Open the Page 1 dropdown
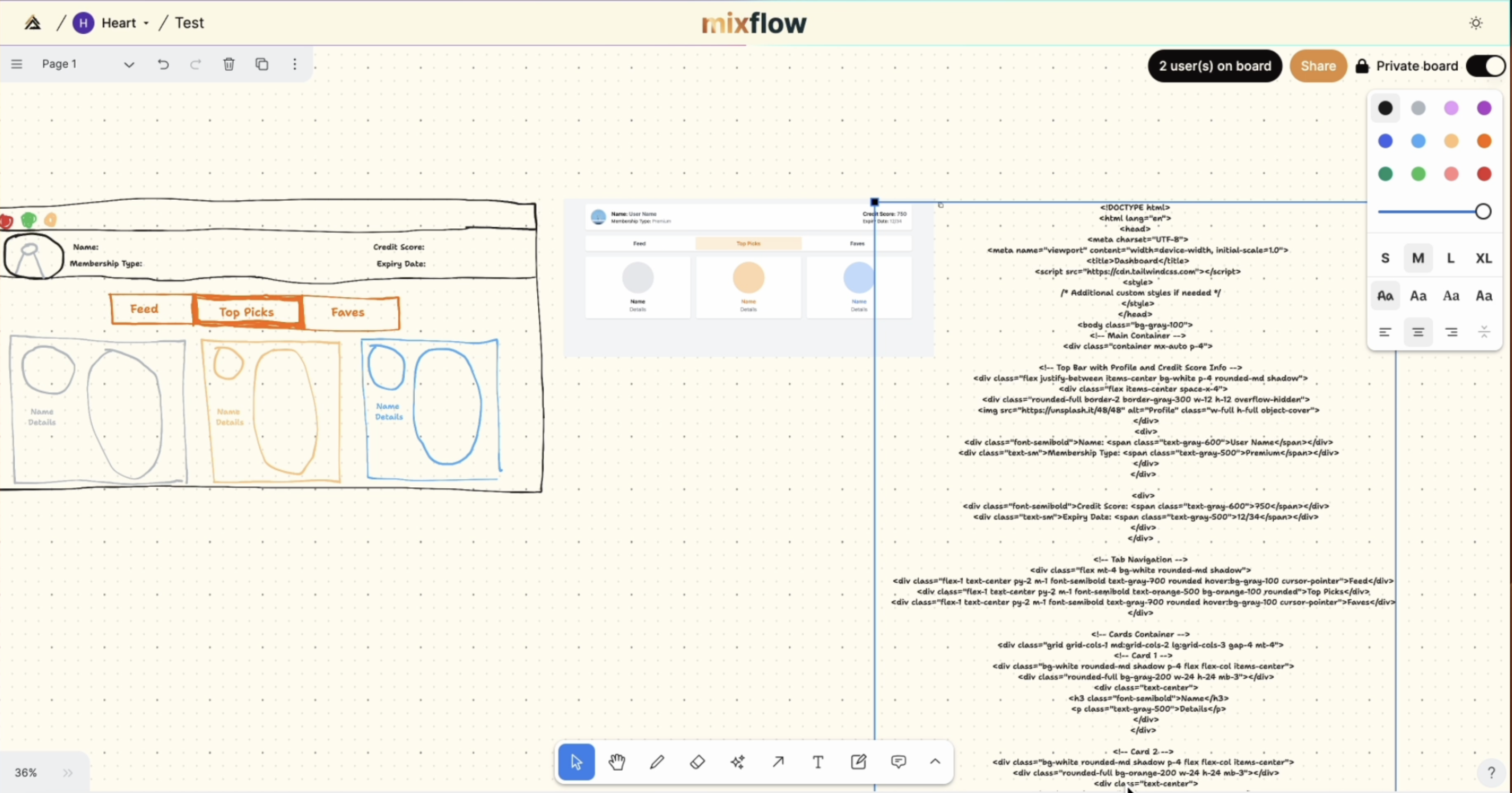The width and height of the screenshot is (1512, 793). 129,65
